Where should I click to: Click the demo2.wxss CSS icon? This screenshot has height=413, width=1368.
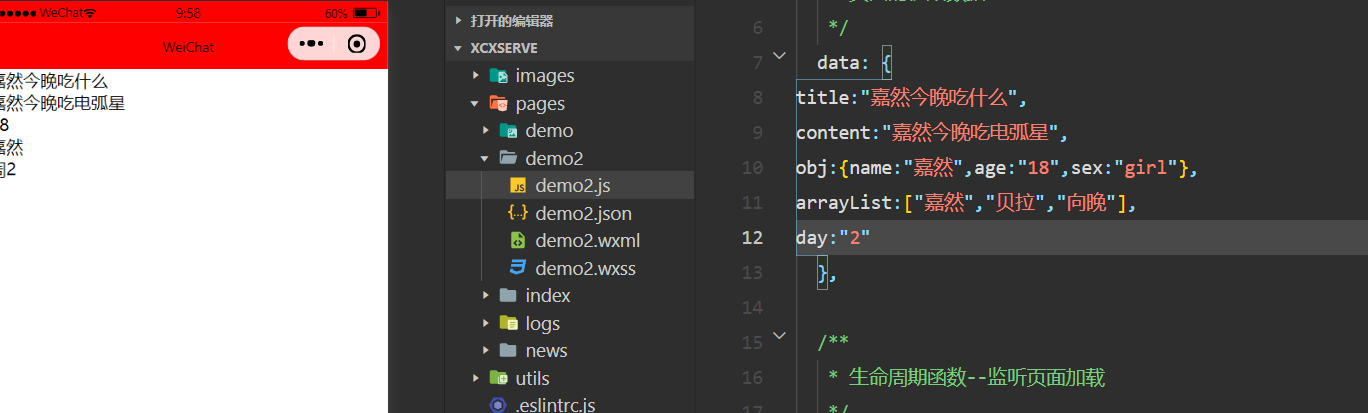coord(518,268)
